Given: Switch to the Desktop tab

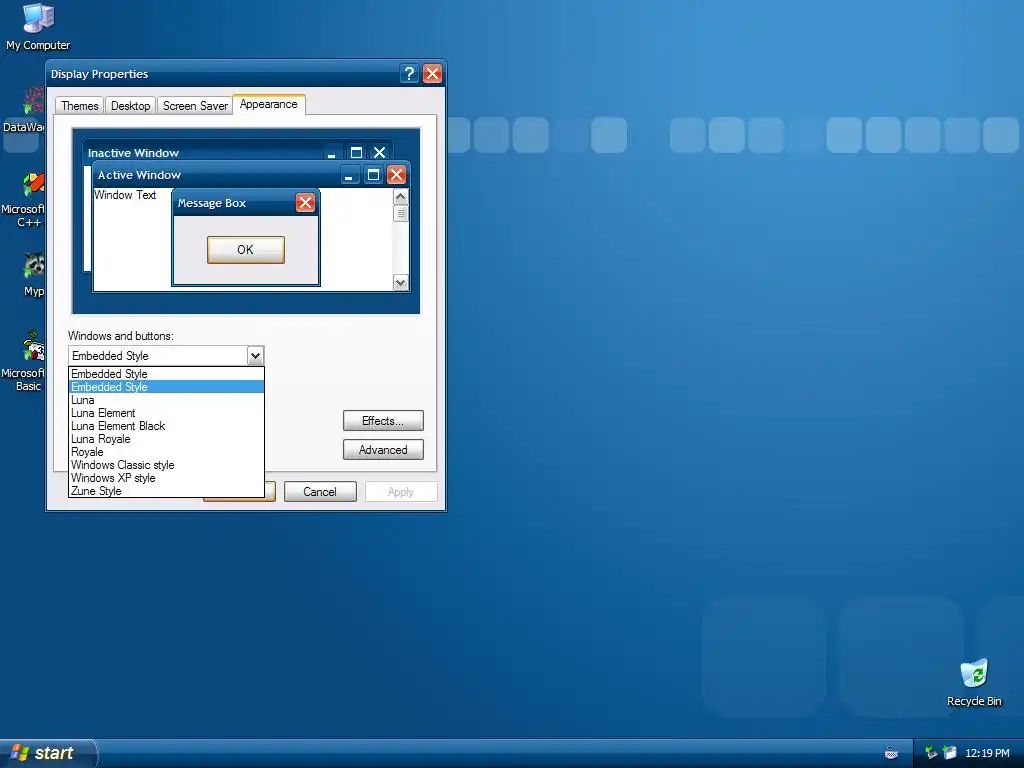Looking at the screenshot, I should pos(131,106).
